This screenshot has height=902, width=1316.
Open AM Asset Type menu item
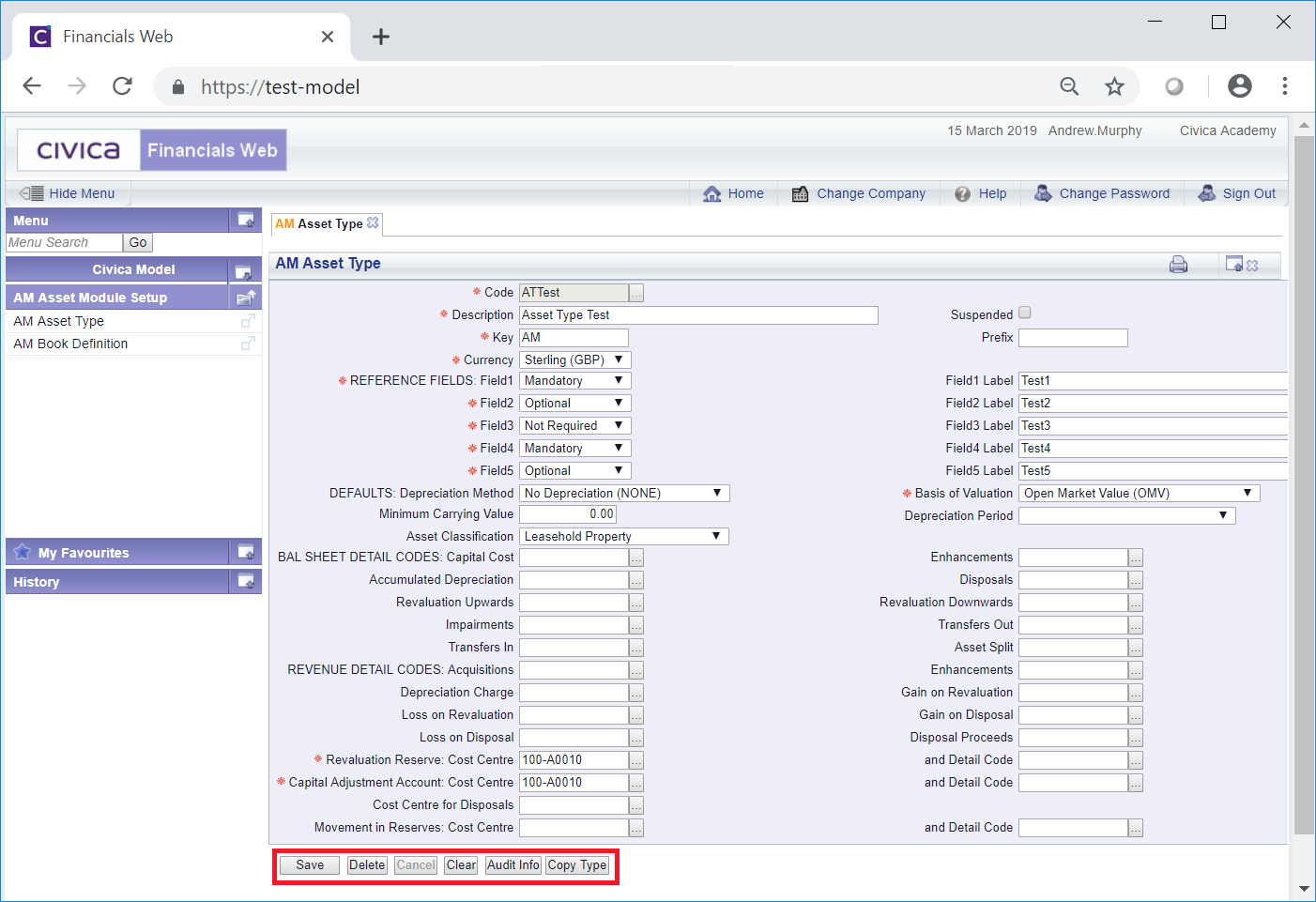pyautogui.click(x=58, y=321)
